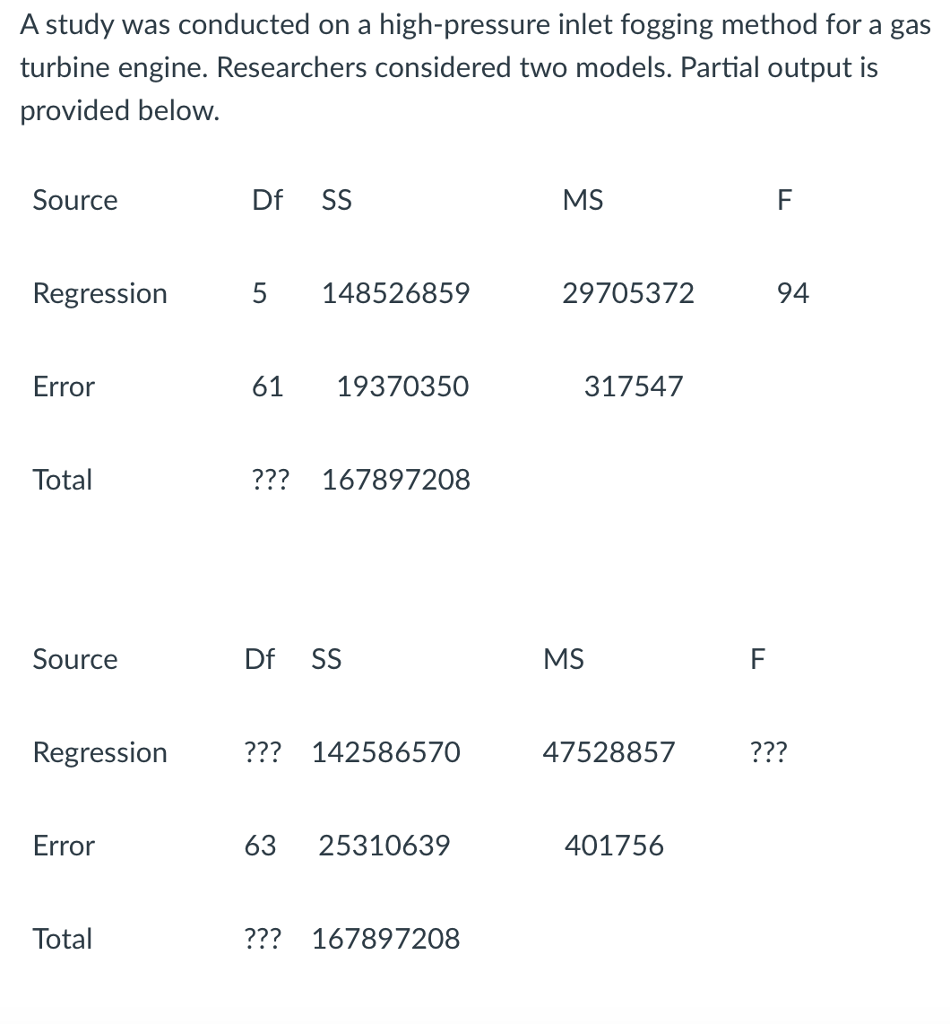This screenshot has height=1024, width=950.
Task: Click the F value 94
Action: (793, 293)
